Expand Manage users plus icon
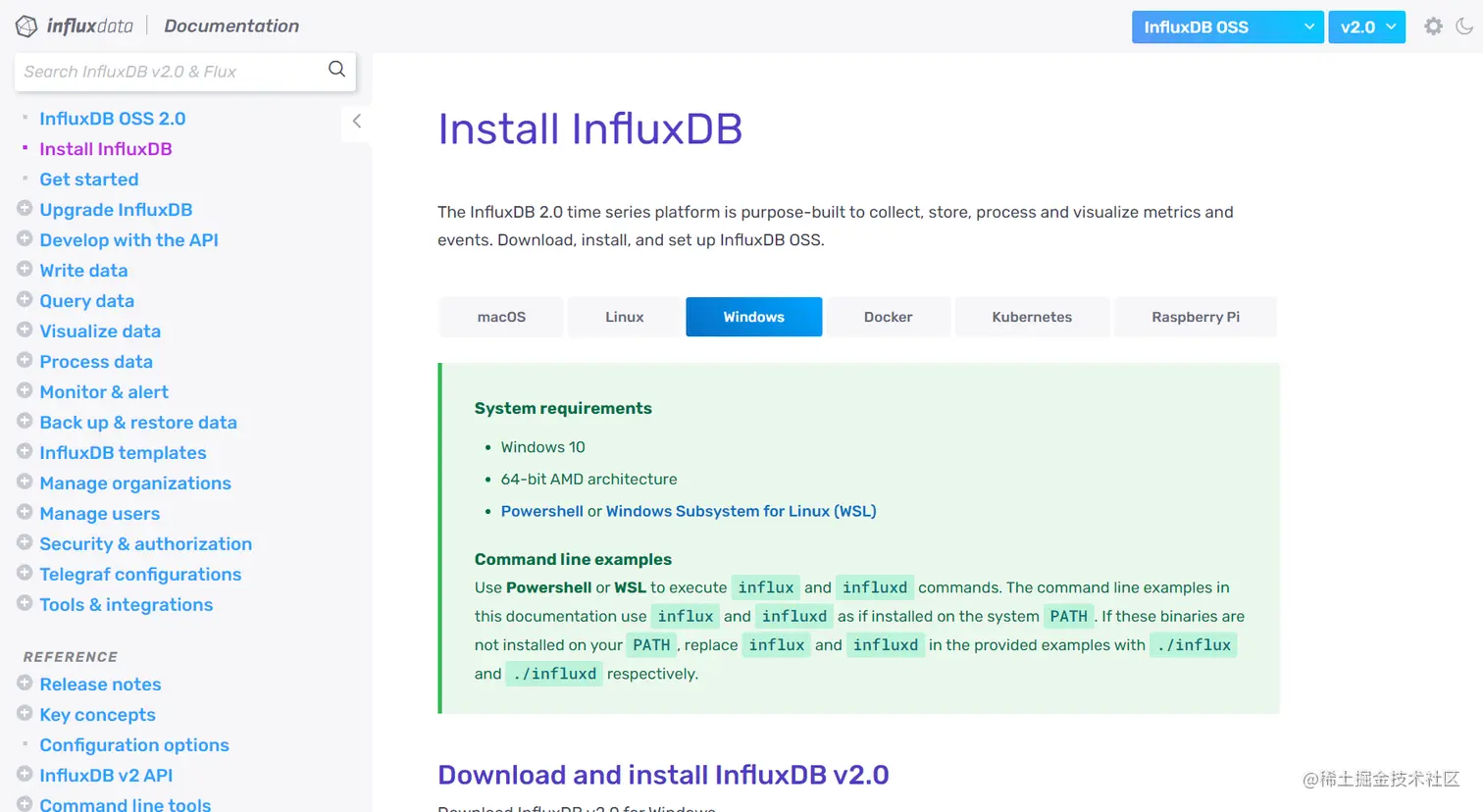This screenshot has height=812, width=1483. (x=25, y=512)
